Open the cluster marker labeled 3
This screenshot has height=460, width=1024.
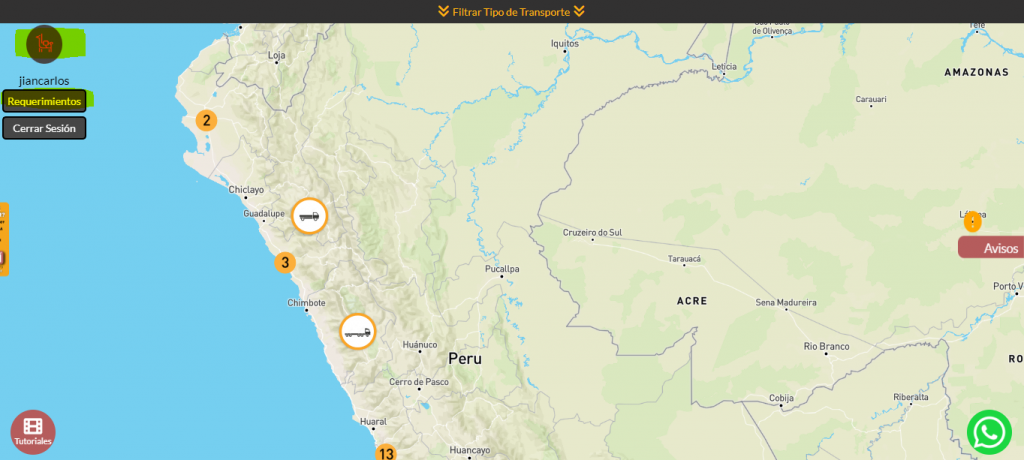pyautogui.click(x=285, y=263)
